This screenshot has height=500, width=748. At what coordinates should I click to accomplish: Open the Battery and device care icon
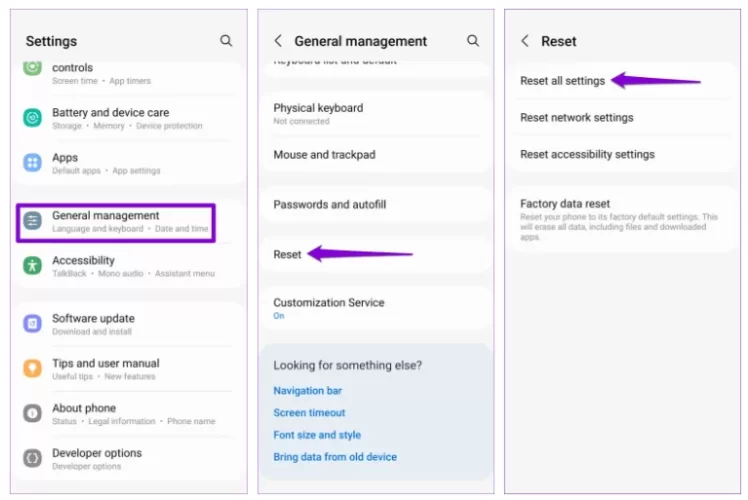[x=33, y=118]
